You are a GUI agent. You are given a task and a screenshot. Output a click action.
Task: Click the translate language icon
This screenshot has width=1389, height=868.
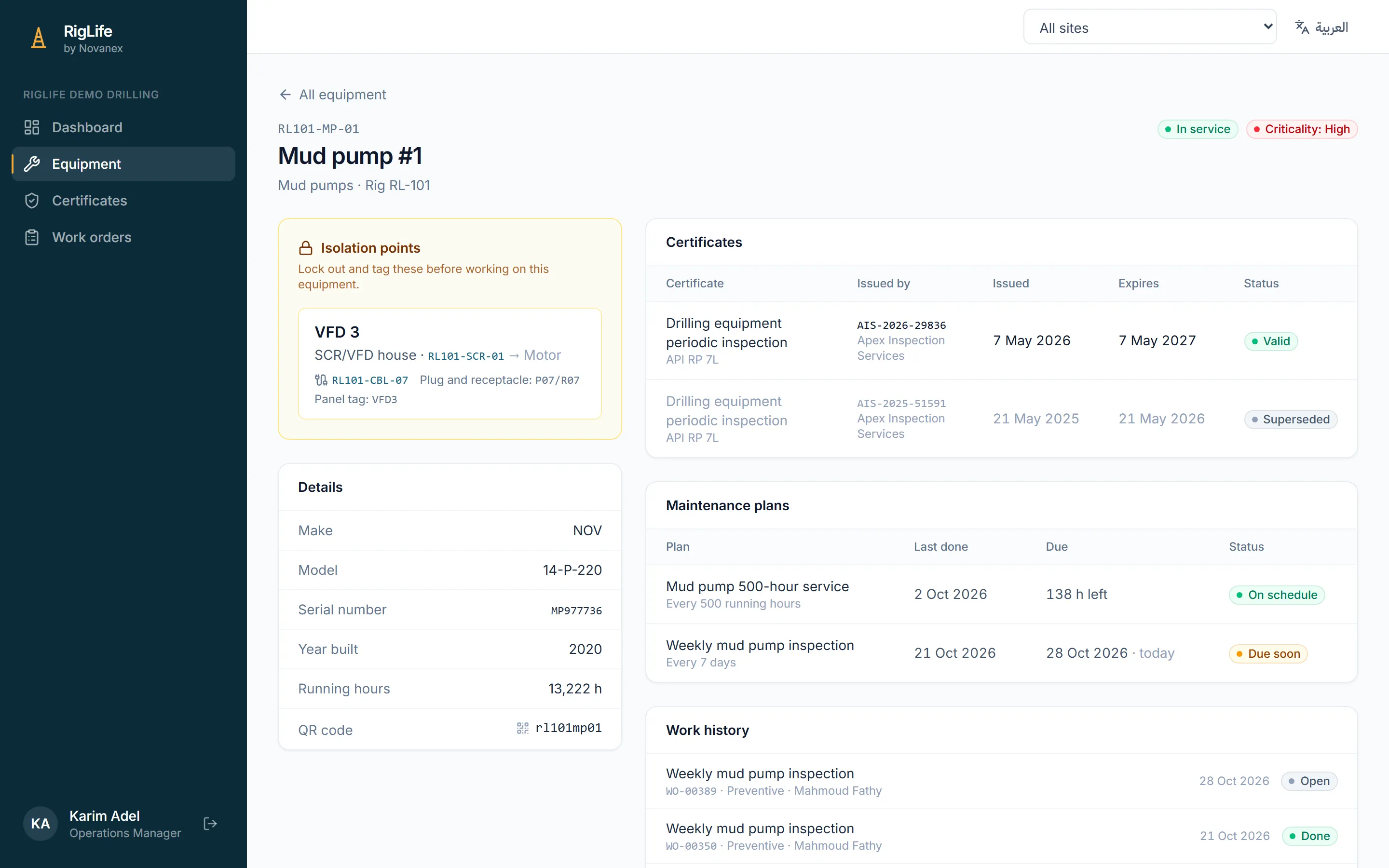(x=1302, y=27)
